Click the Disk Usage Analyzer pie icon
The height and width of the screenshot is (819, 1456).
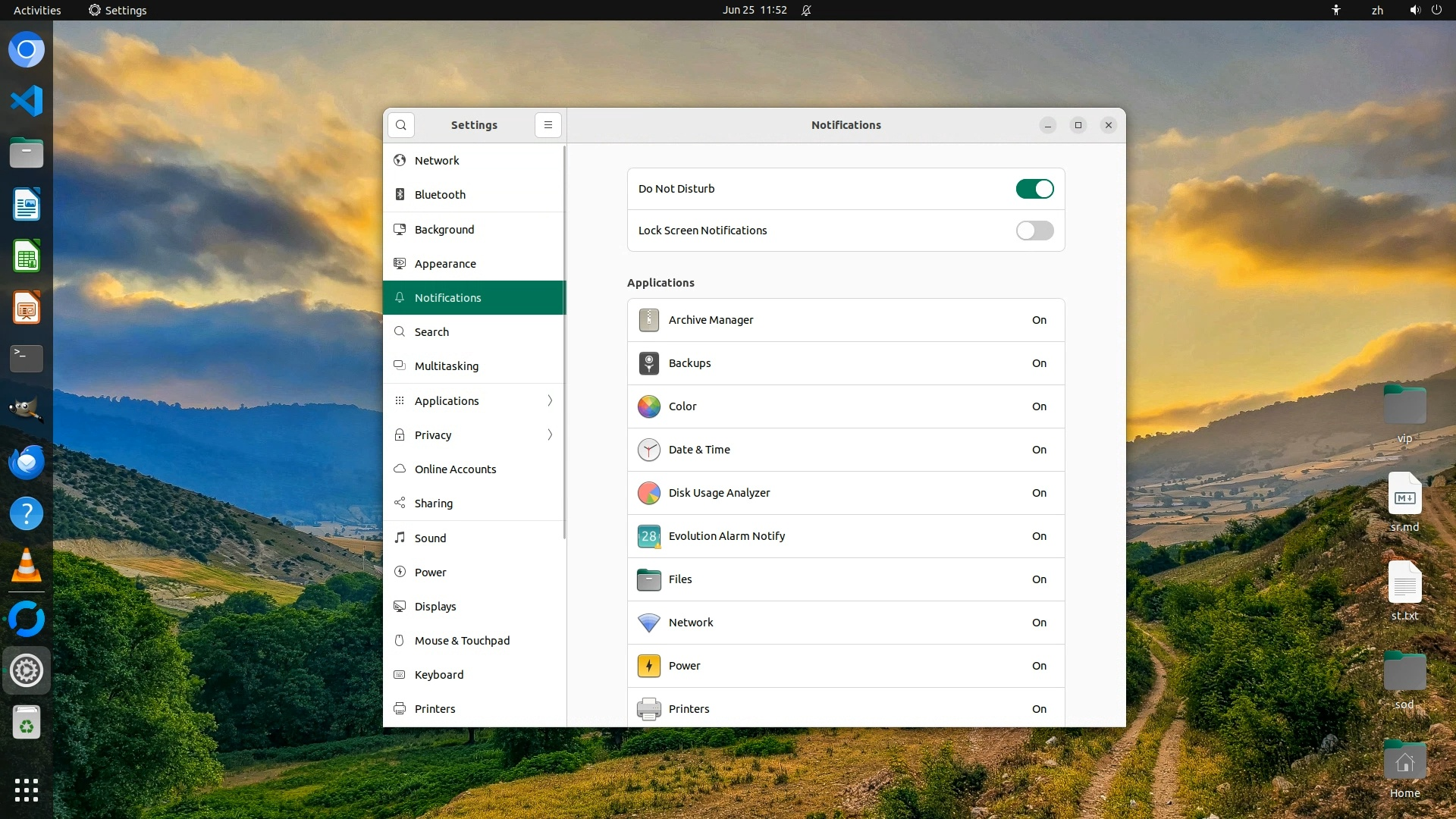click(x=648, y=493)
